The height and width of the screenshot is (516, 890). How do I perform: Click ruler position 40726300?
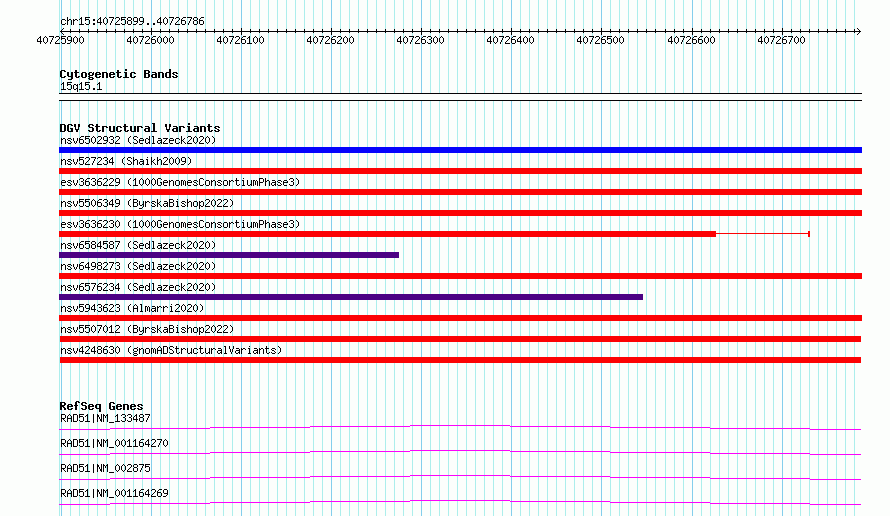point(421,40)
